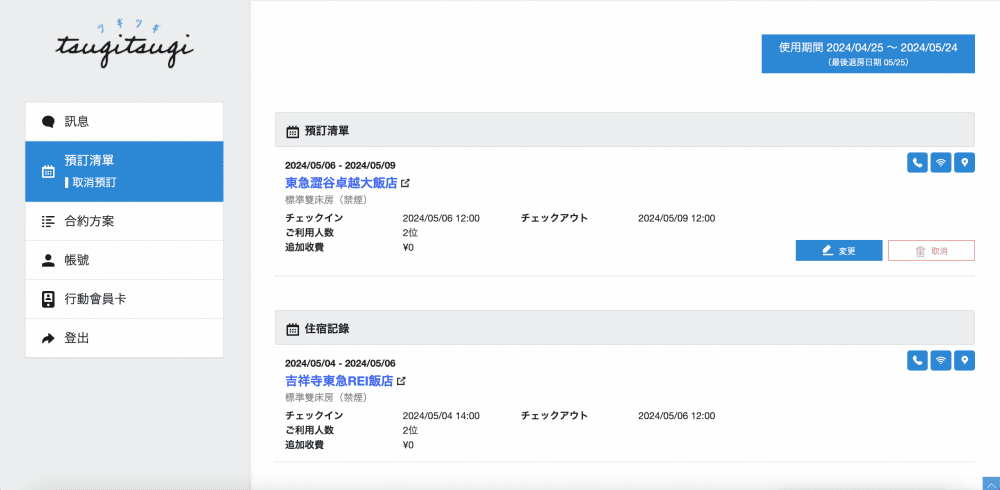Open the 合約方案 menu item

[124, 221]
